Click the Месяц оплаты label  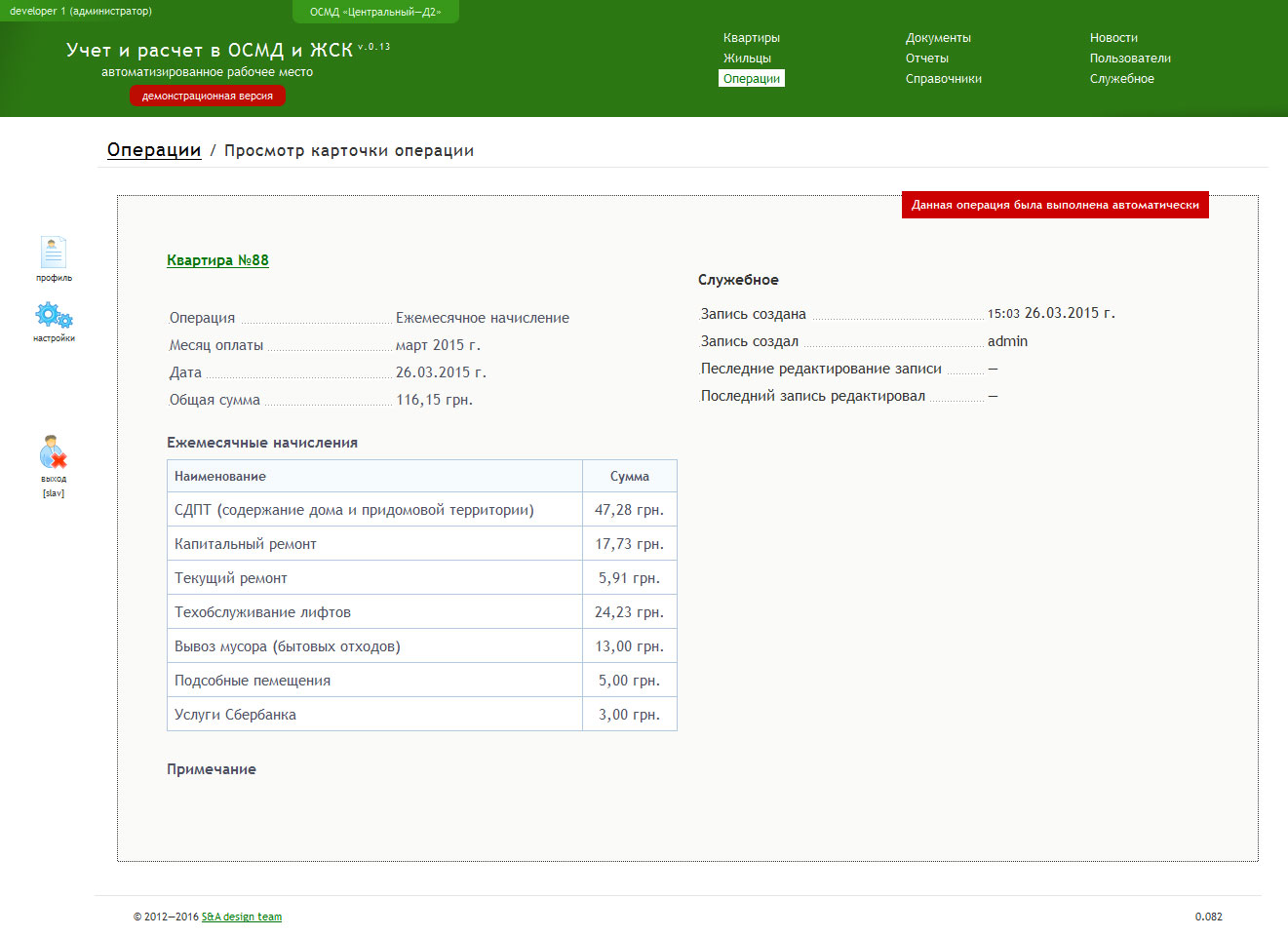pos(216,345)
